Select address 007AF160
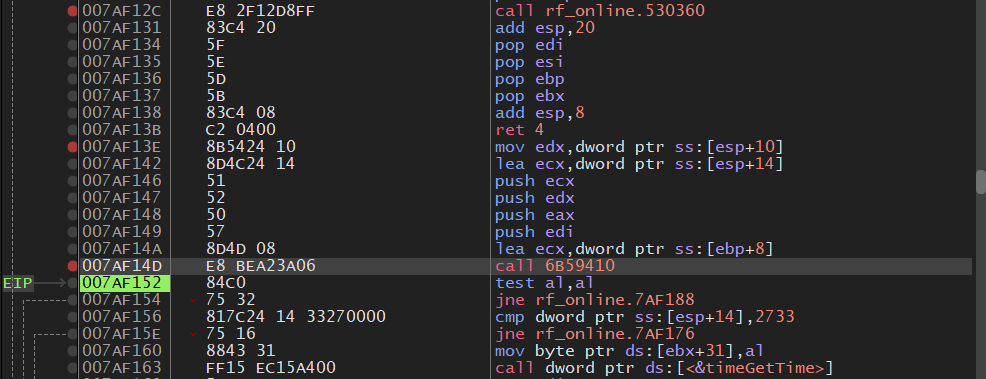 point(122,351)
